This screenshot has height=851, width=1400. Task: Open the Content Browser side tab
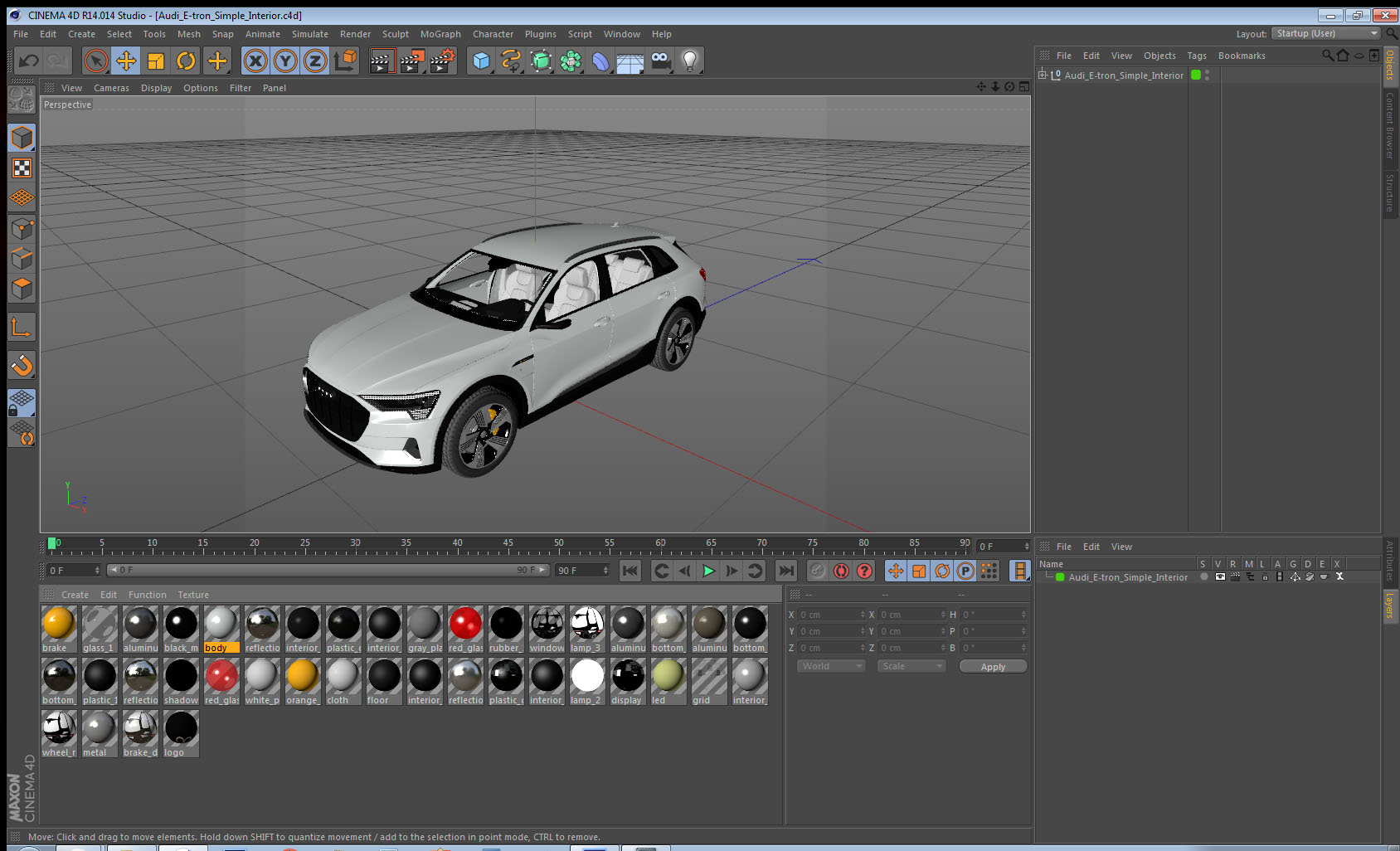[x=1390, y=125]
